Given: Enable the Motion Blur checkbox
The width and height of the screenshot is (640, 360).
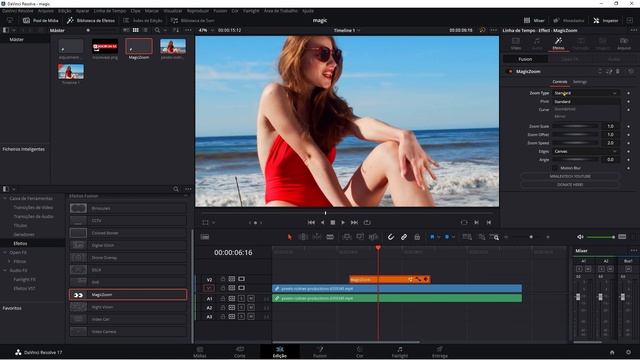Looking at the screenshot, I should (x=555, y=168).
